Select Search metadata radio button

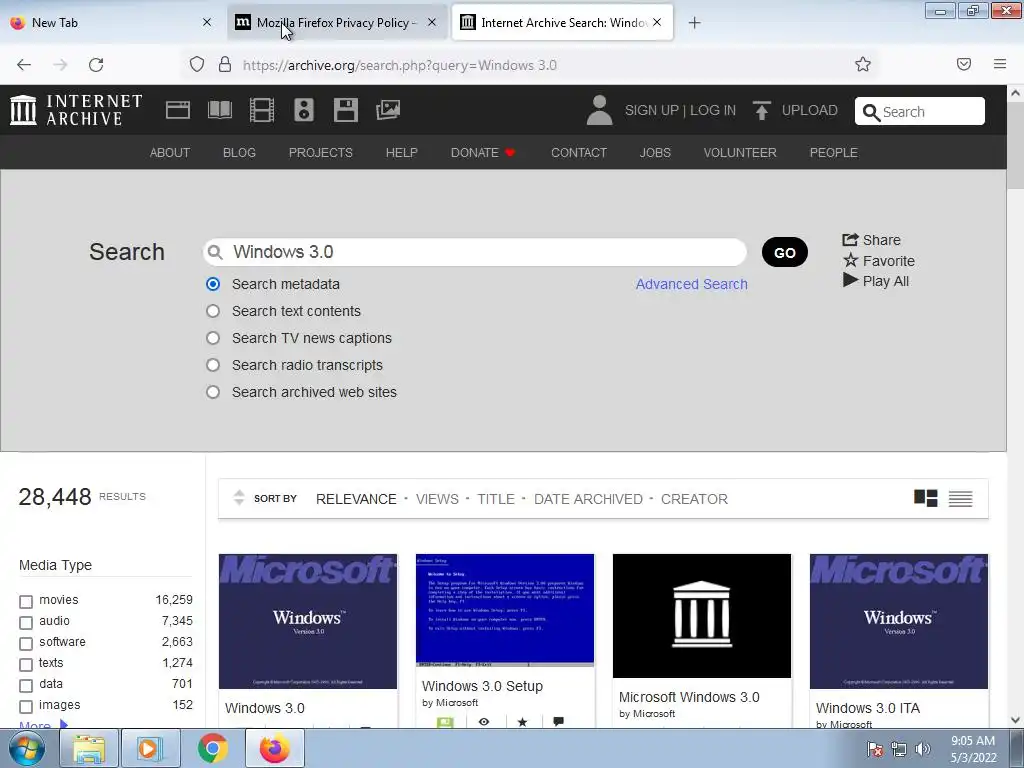(213, 284)
